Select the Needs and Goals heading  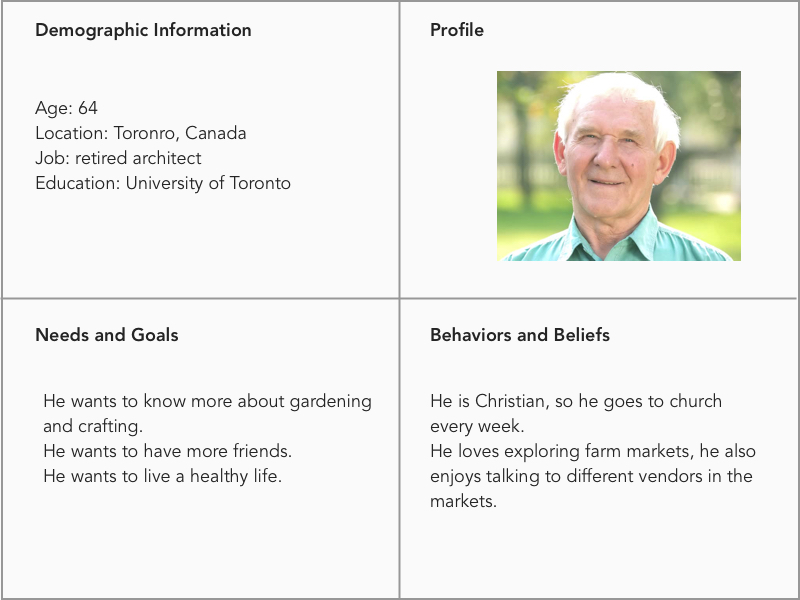coord(107,335)
